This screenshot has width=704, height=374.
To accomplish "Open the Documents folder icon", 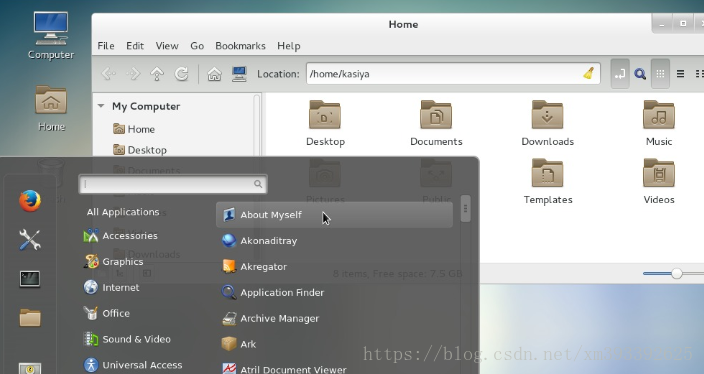I will click(436, 123).
